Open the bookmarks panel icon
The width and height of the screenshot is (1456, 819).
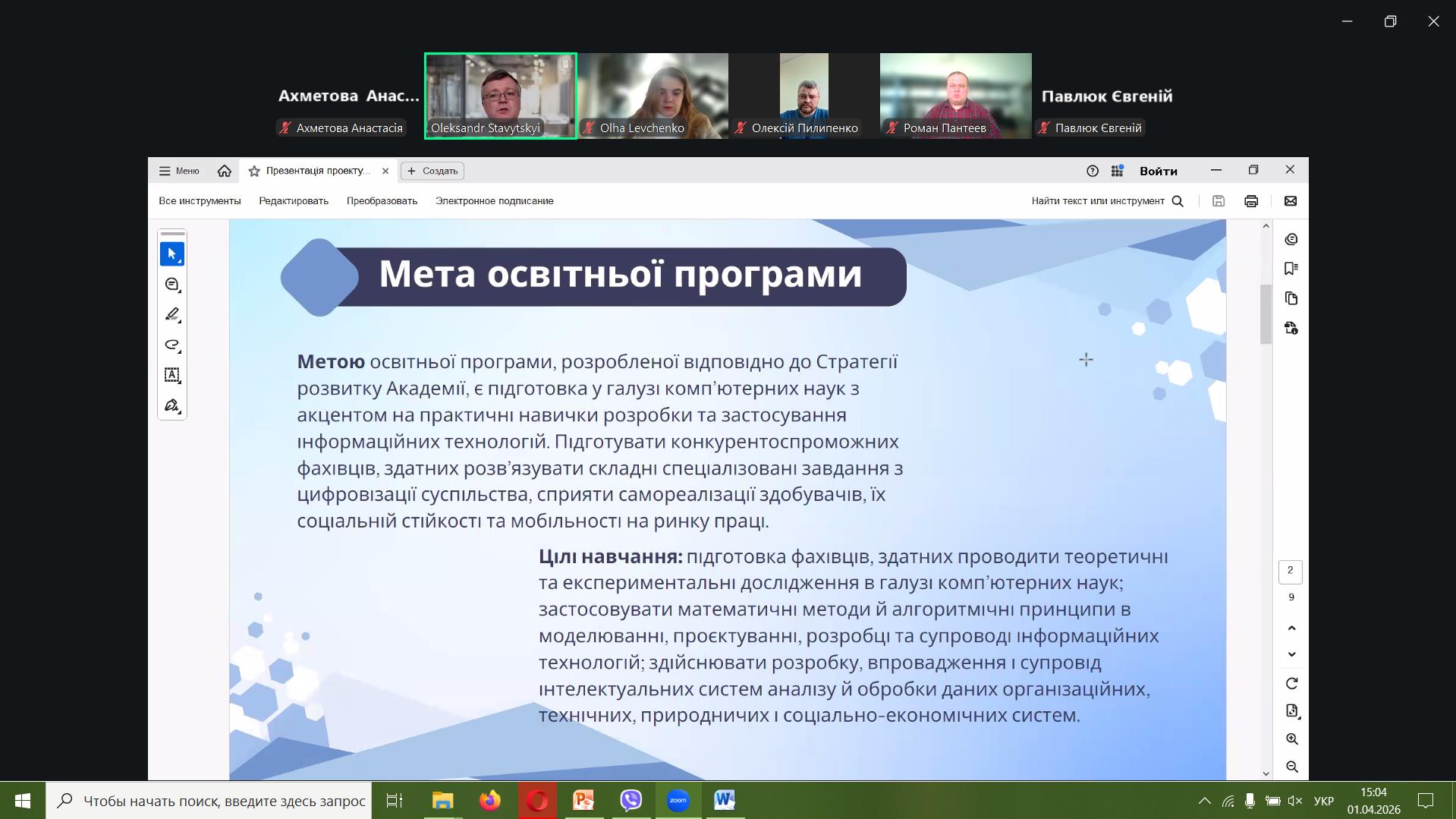pyautogui.click(x=1291, y=269)
